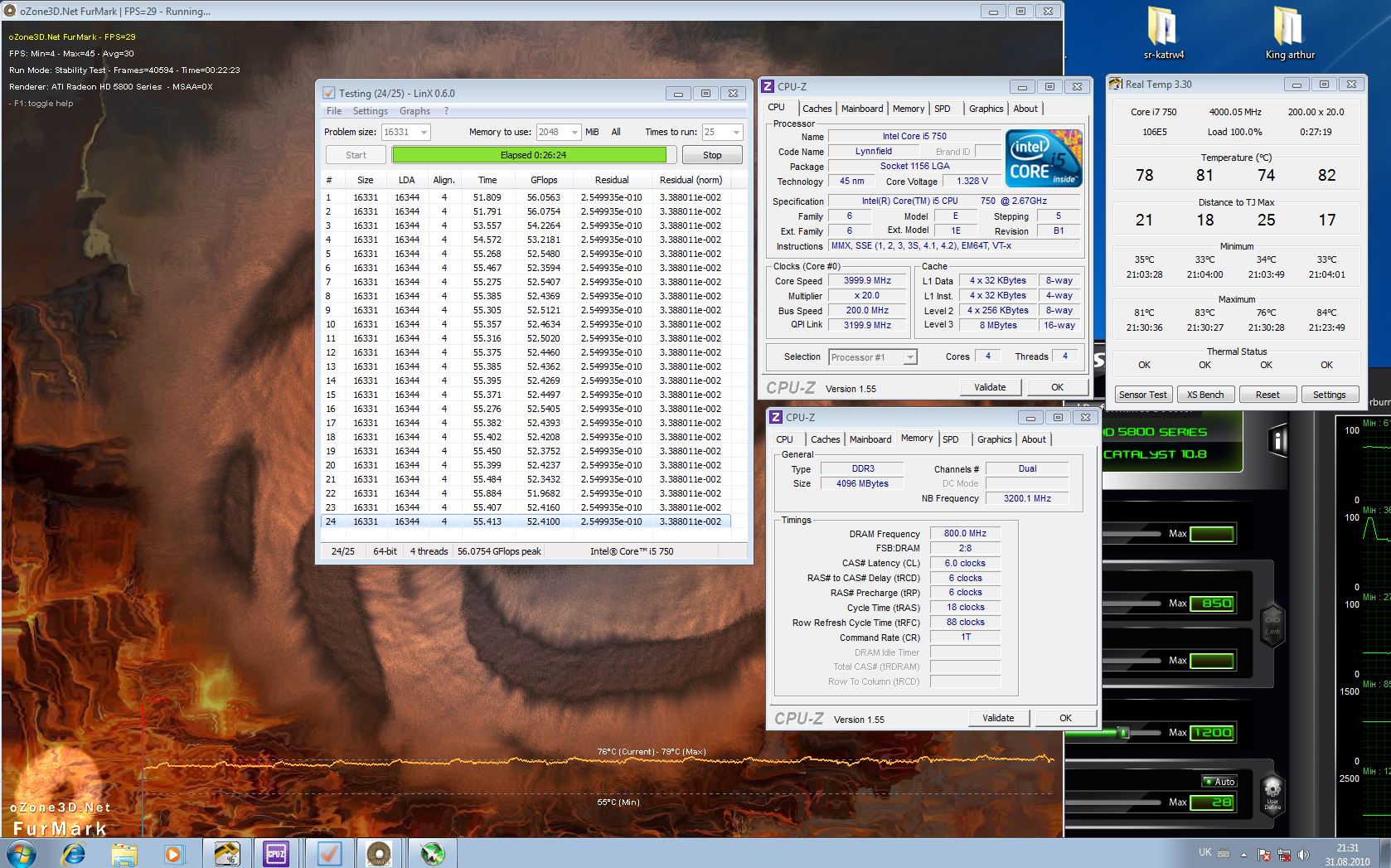This screenshot has height=868, width=1391.
Task: Click the network icon in system tray
Action: point(1283,854)
